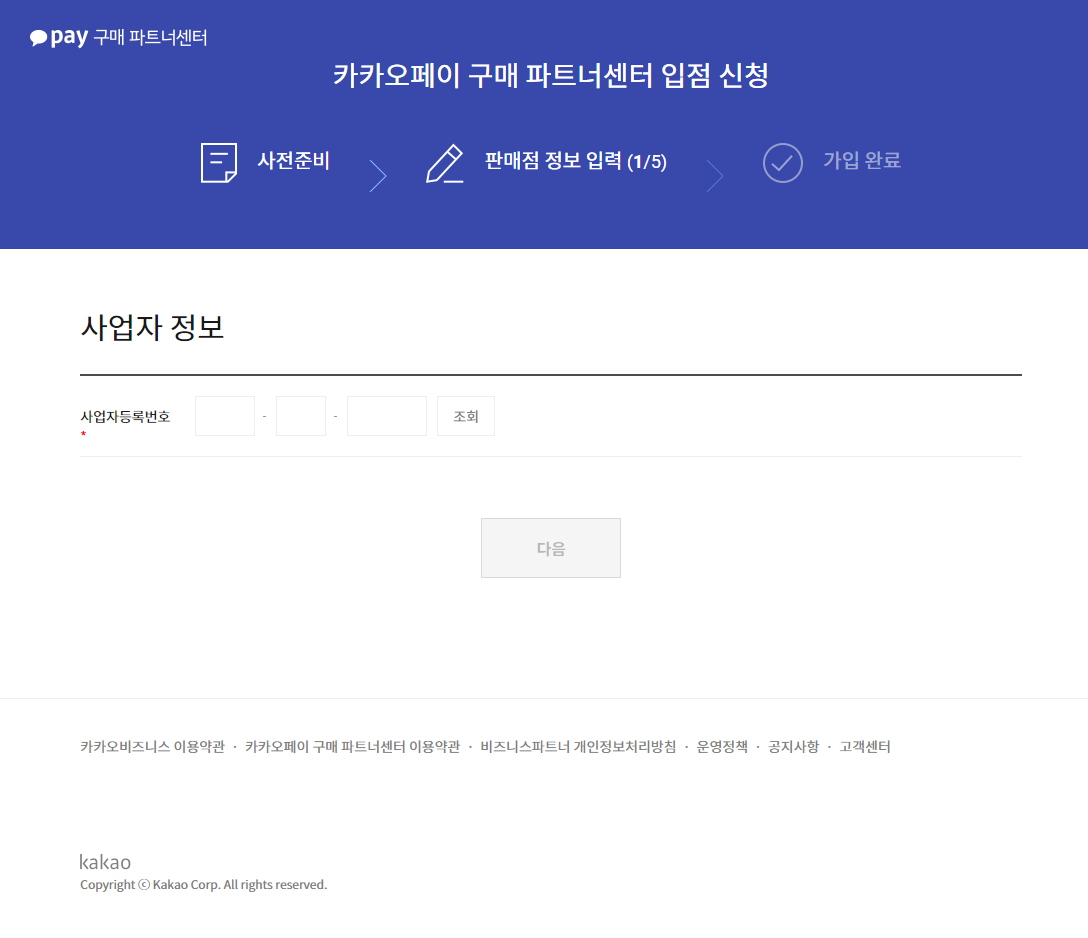This screenshot has width=1088, height=938.
Task: Visit the 고객센터 footer link
Action: [865, 747]
